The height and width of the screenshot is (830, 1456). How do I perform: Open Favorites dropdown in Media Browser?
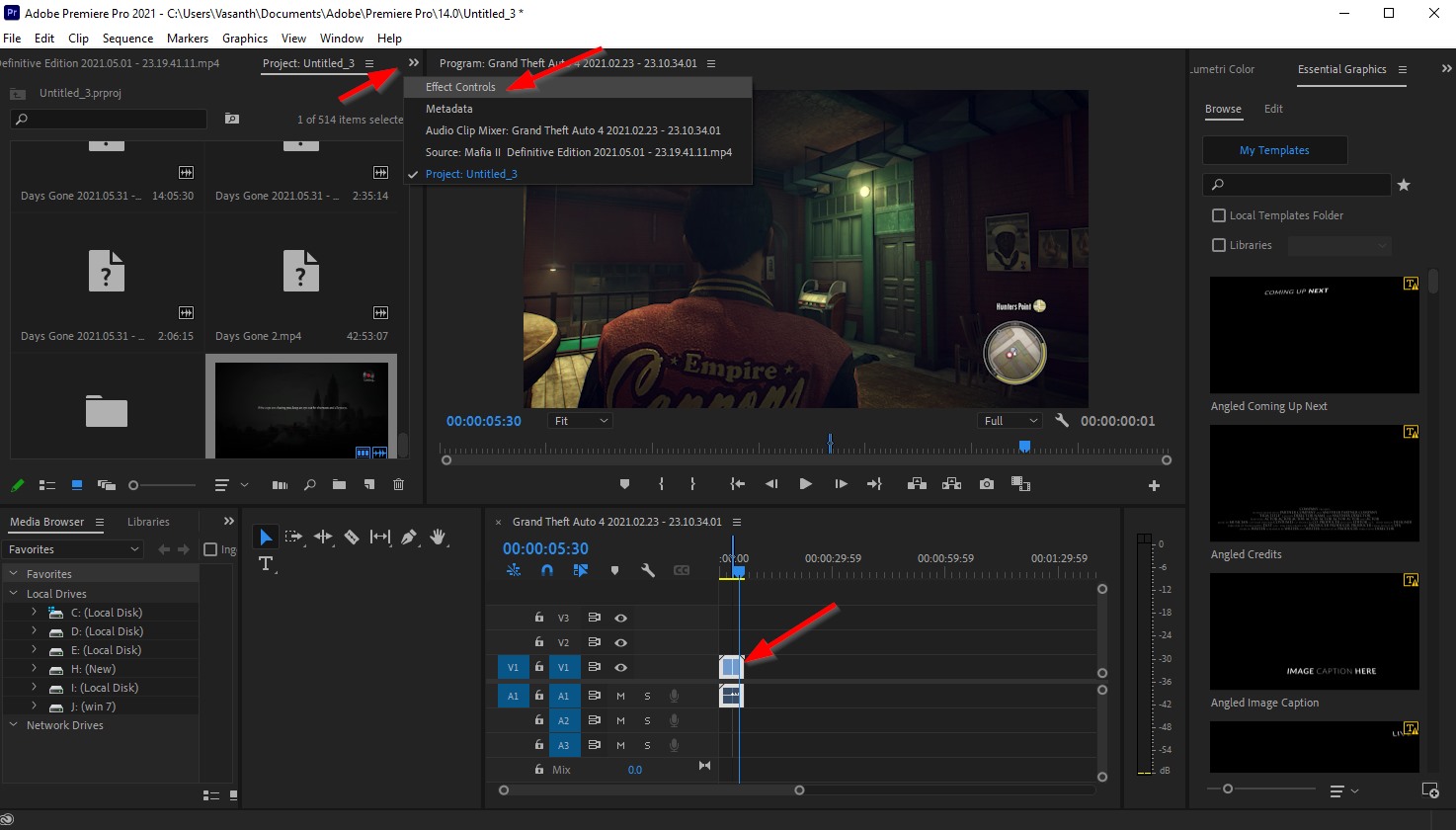coord(74,549)
